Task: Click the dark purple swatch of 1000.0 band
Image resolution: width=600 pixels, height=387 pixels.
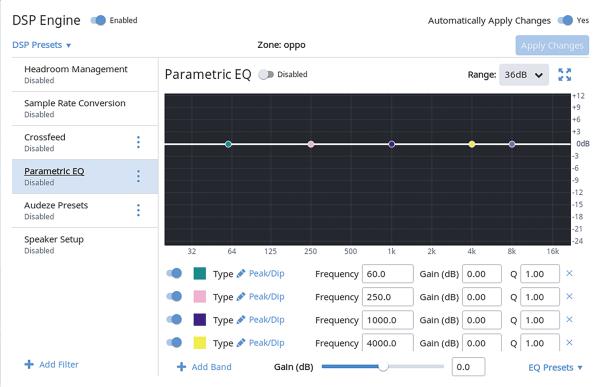Action: tap(200, 319)
